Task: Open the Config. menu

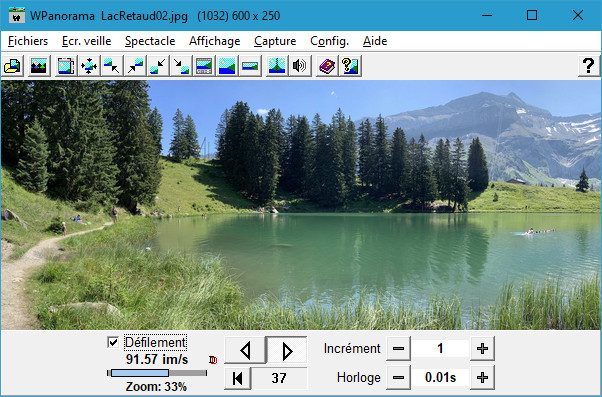Action: [329, 41]
